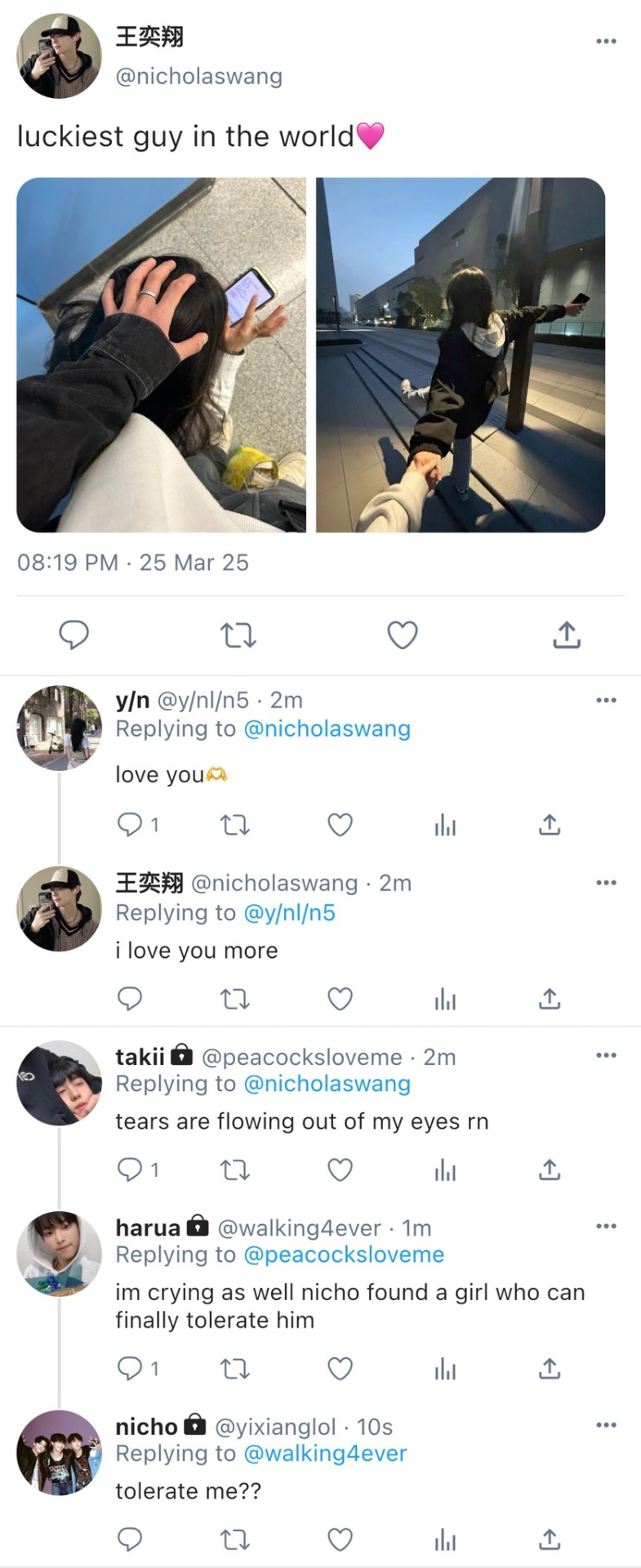Screen dimensions: 641x1568
Task: Open the right photo of holding hands
Action: (x=461, y=354)
